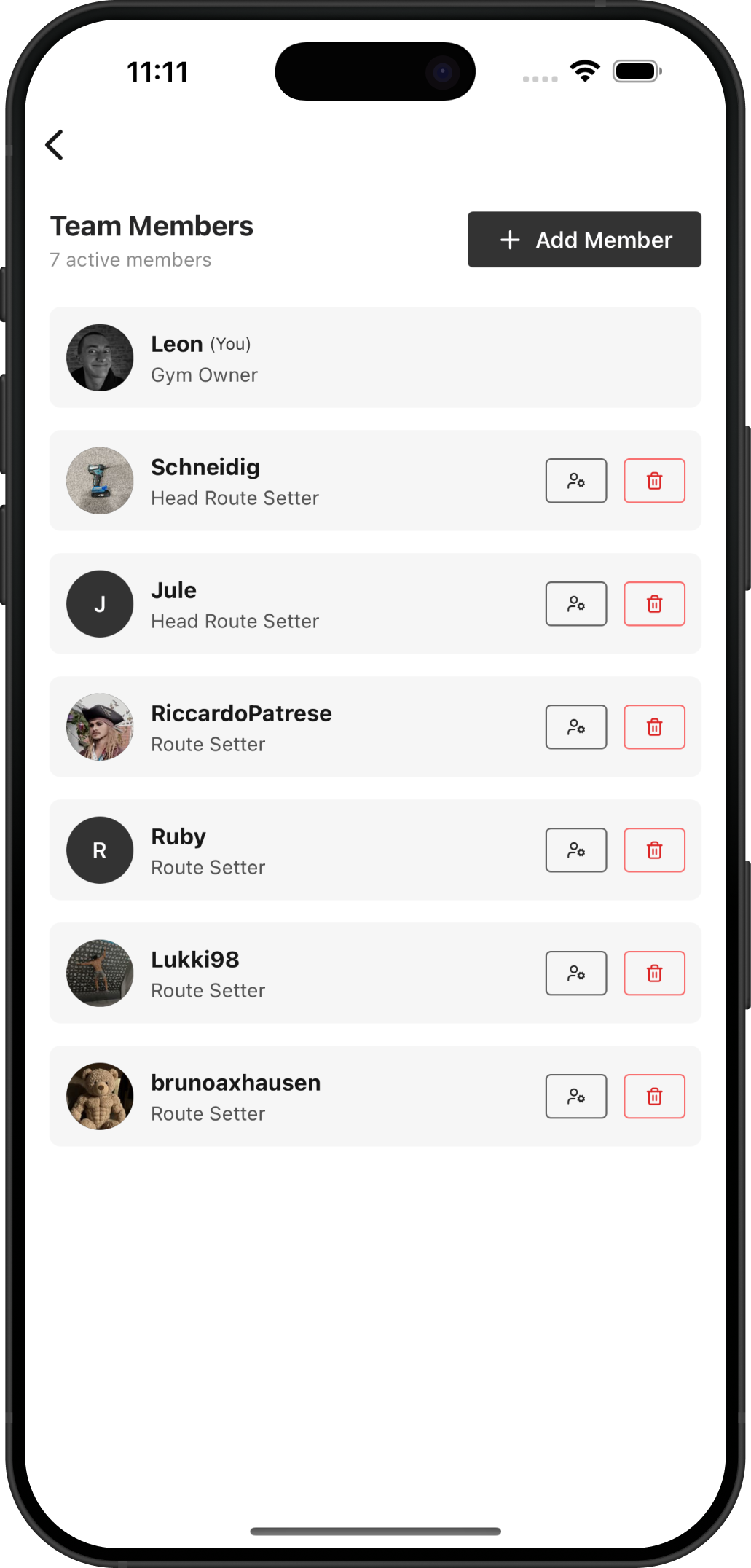Viewport: 751px width, 1568px height.
Task: Open Ruby's role settings
Action: point(575,850)
